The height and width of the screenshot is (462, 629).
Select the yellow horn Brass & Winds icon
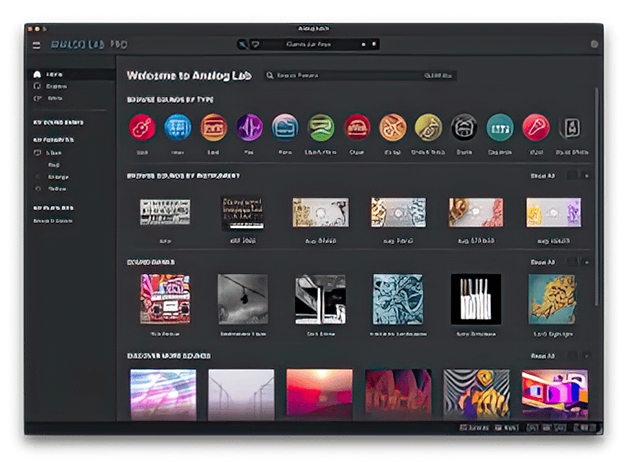pos(428,128)
